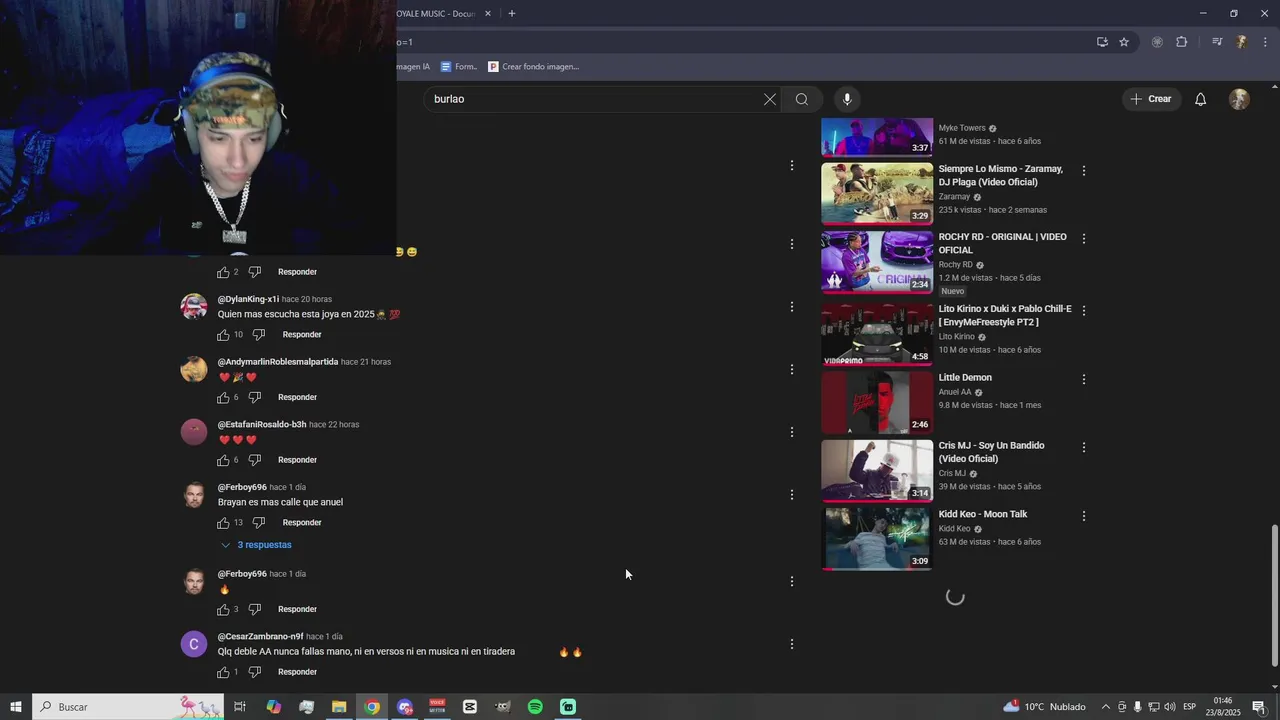
Task: Click CesarZambrano-n9f's purple C avatar
Action: click(x=194, y=644)
